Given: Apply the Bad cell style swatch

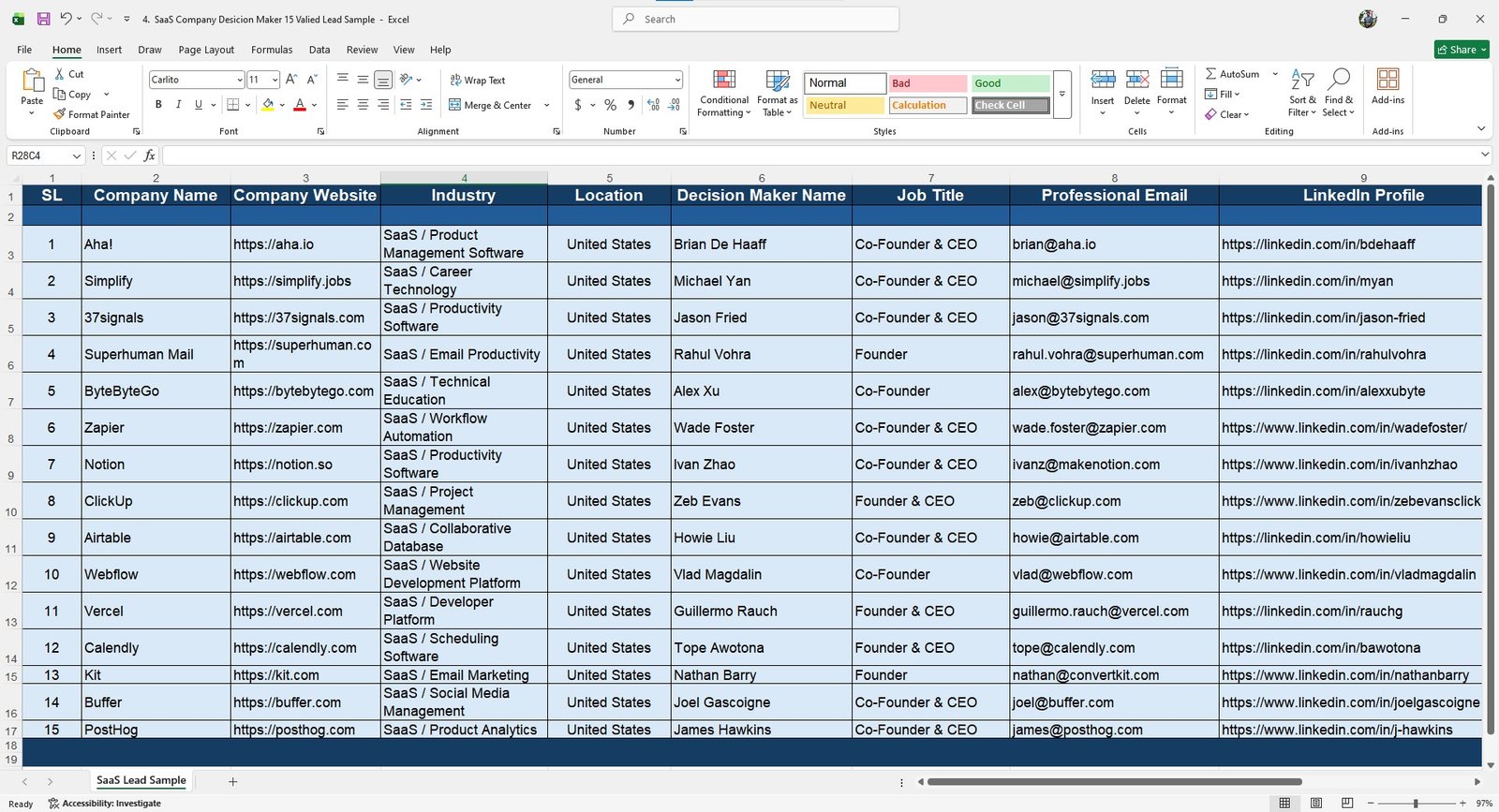Looking at the screenshot, I should coord(928,83).
